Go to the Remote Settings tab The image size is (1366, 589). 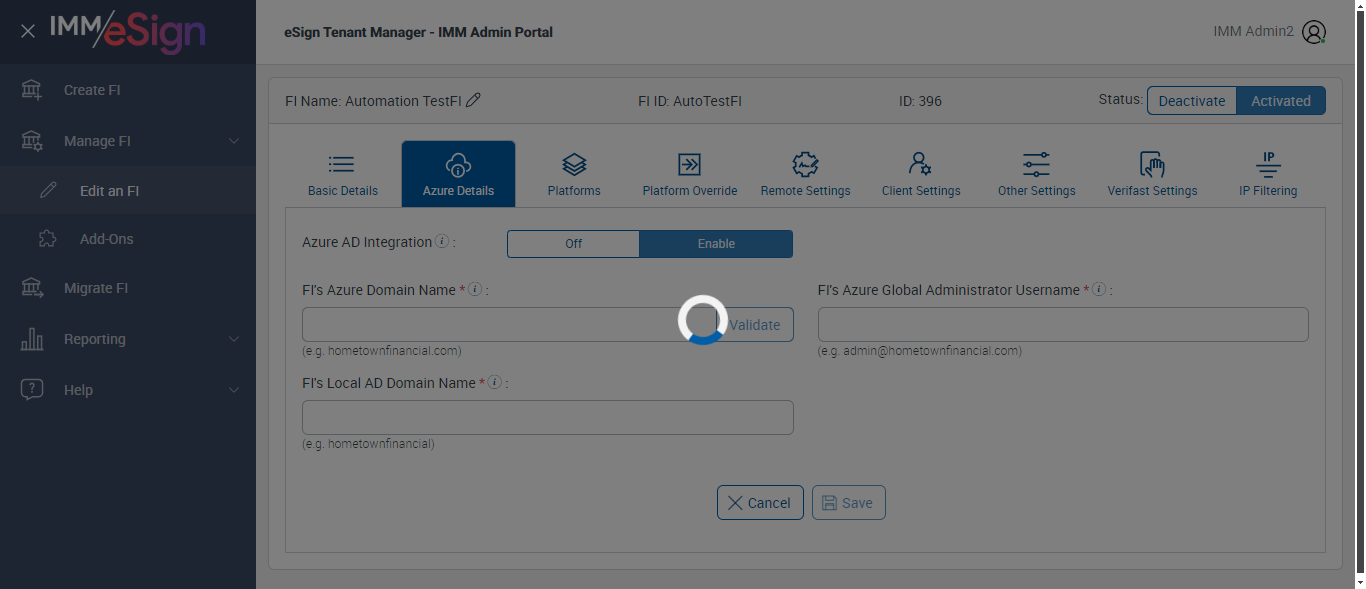(x=805, y=174)
